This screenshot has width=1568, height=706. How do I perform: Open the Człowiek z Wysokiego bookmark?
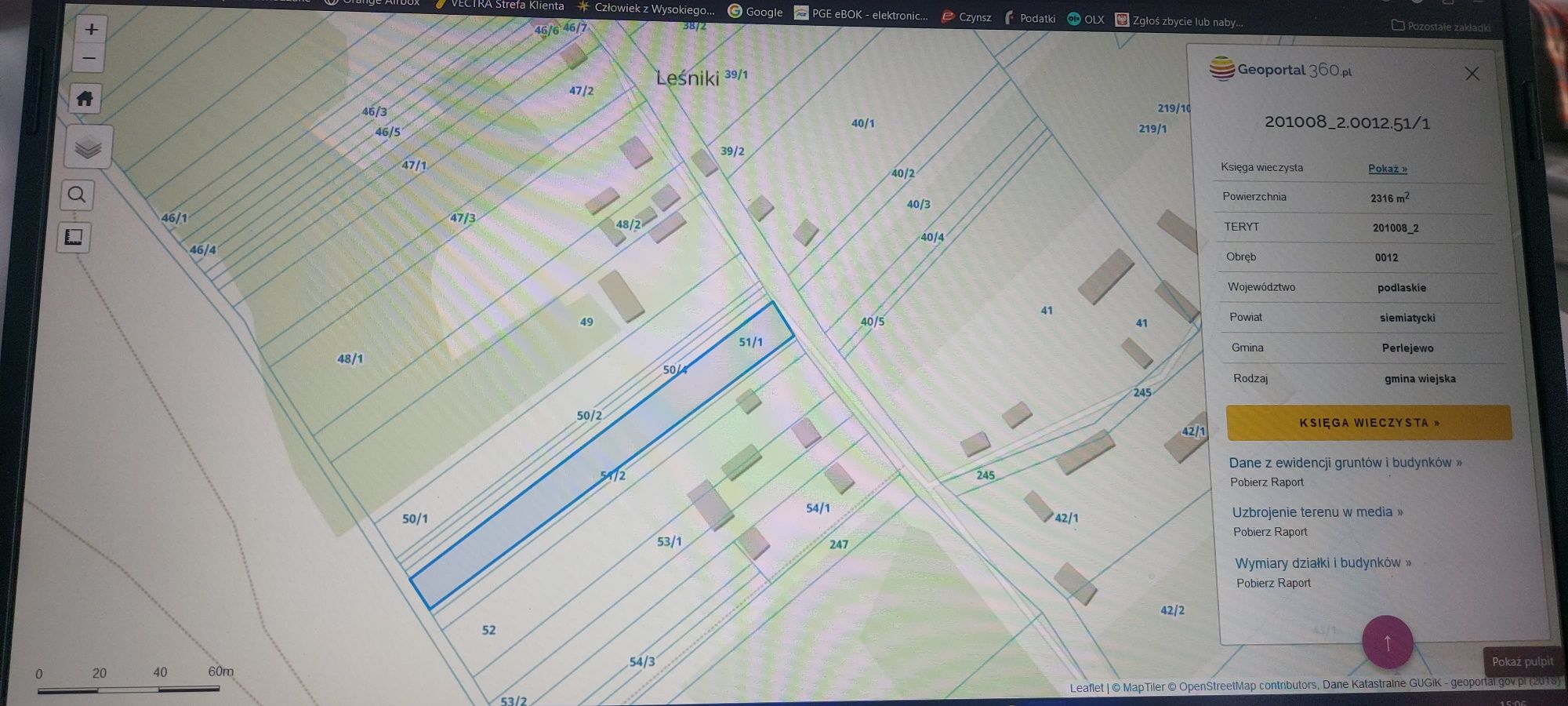click(x=646, y=9)
